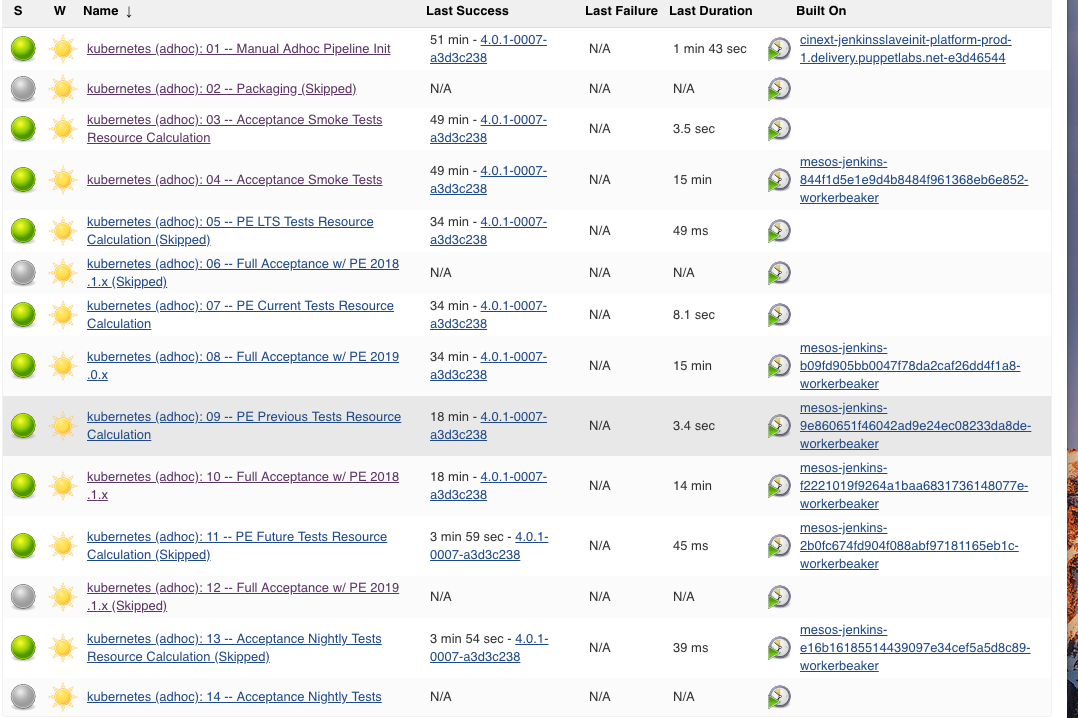Screen dimensions: 1078x718
Task: Click '8.1 sec' duration of job 07
Action: click(694, 314)
